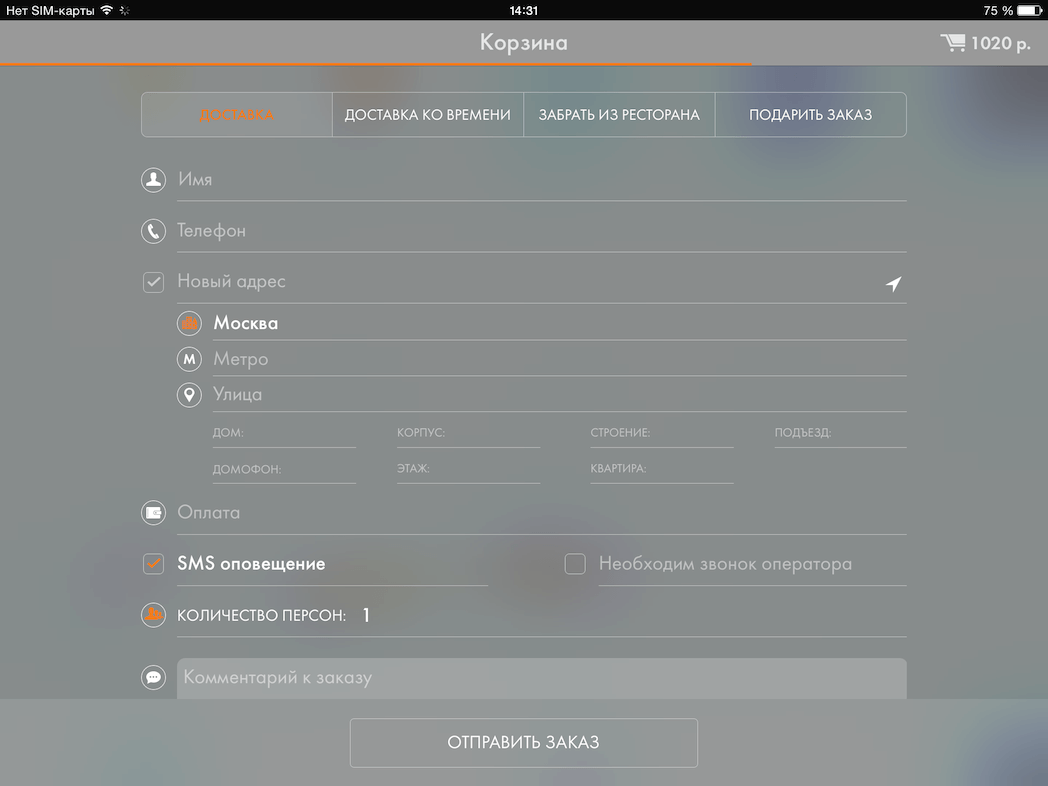Tap the Корзина header title

click(x=523, y=43)
